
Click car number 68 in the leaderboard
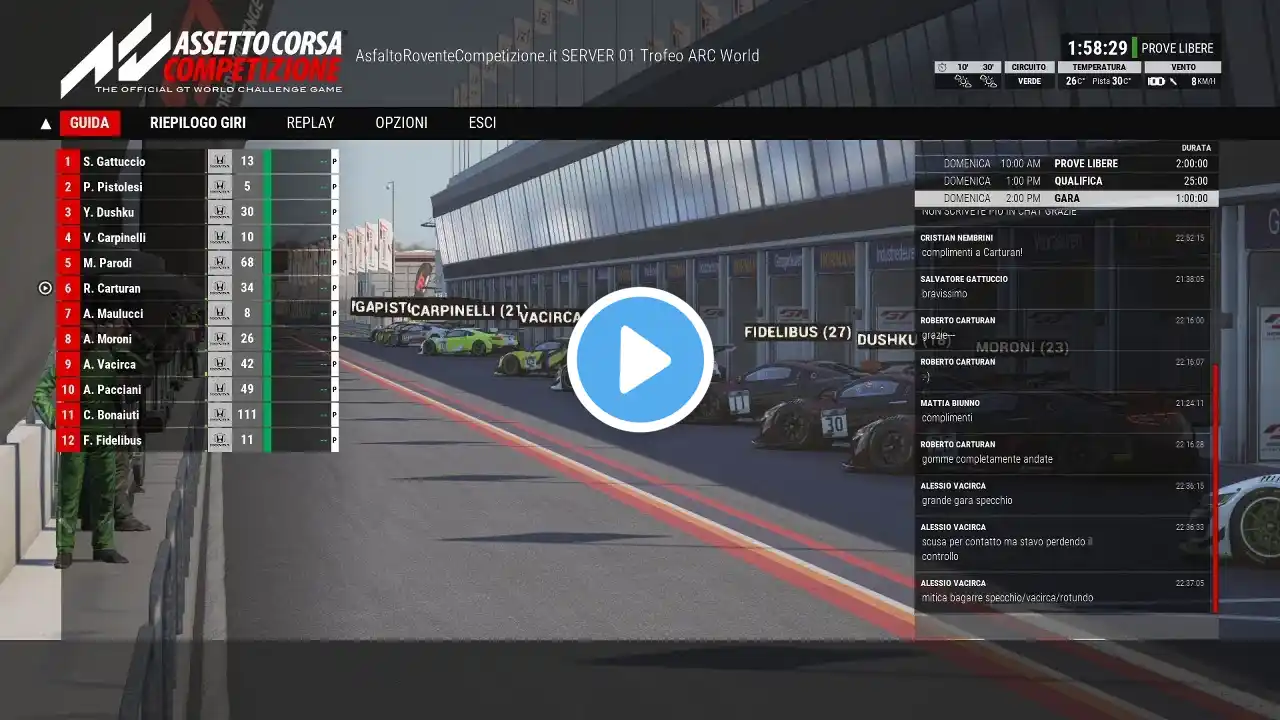(x=247, y=263)
